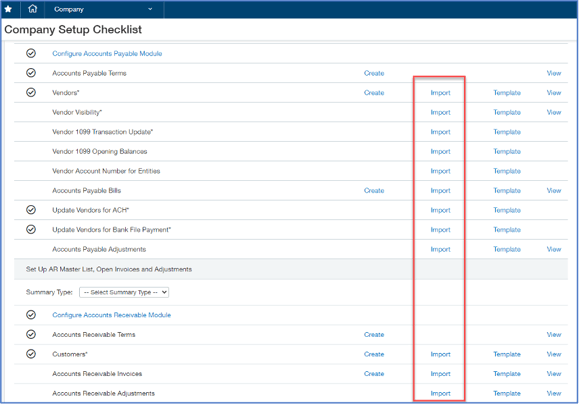Import Accounts Payable Bills
This screenshot has height=405, width=579.
tap(441, 191)
